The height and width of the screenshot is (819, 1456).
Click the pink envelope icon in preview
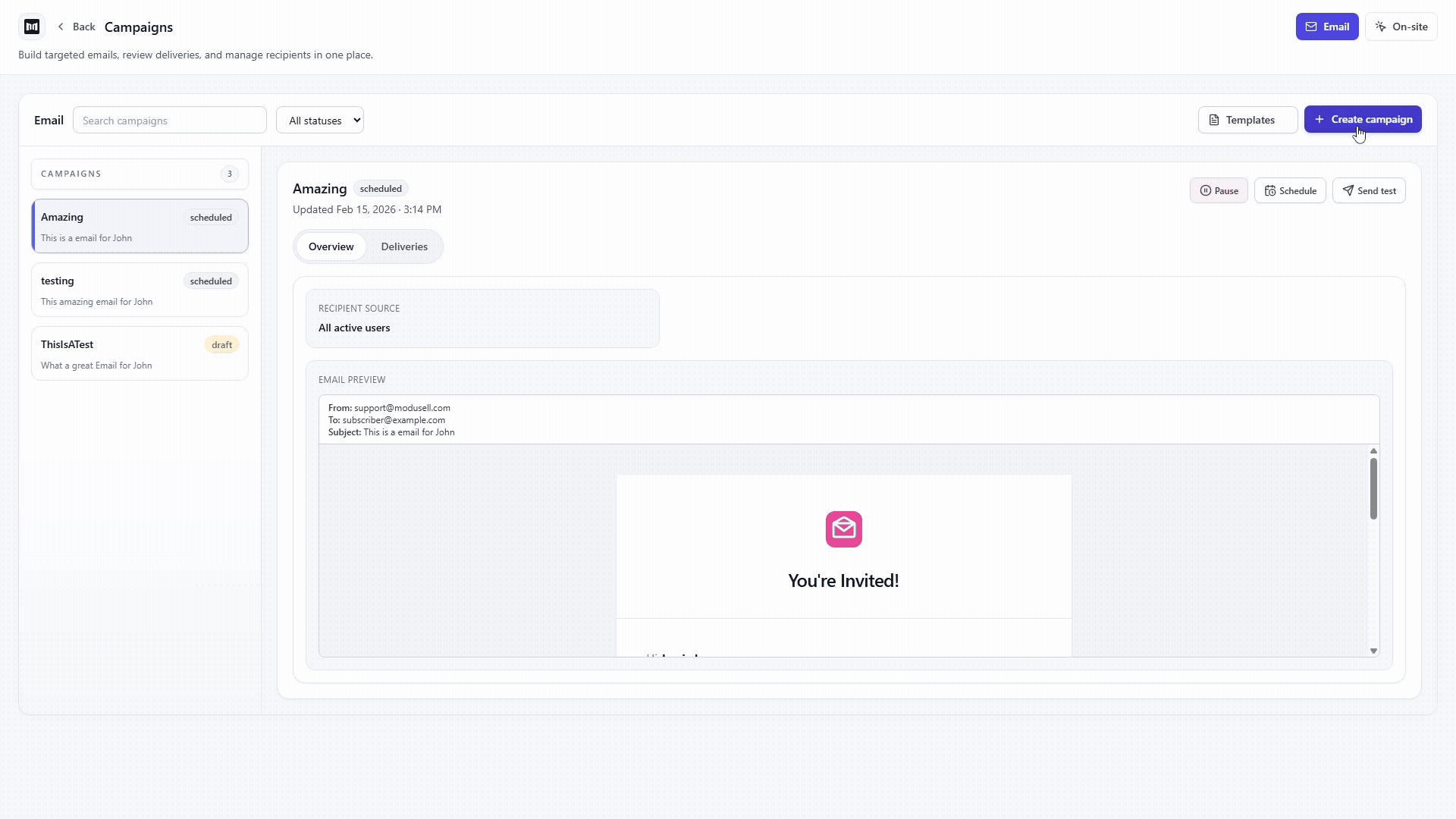843,529
